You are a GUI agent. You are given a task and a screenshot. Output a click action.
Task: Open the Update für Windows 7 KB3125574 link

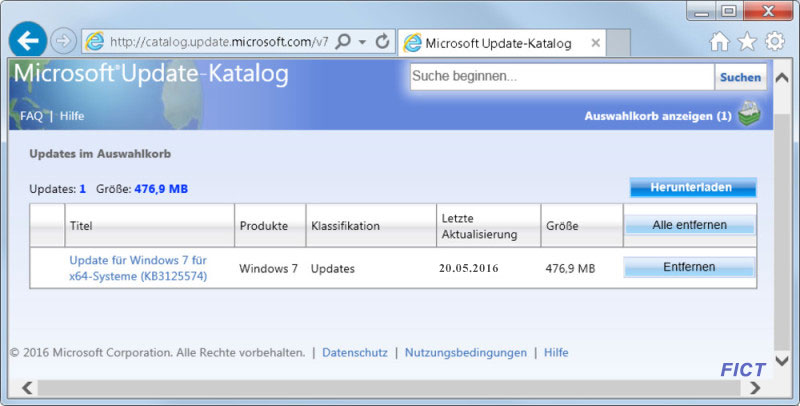pyautogui.click(x=138, y=268)
